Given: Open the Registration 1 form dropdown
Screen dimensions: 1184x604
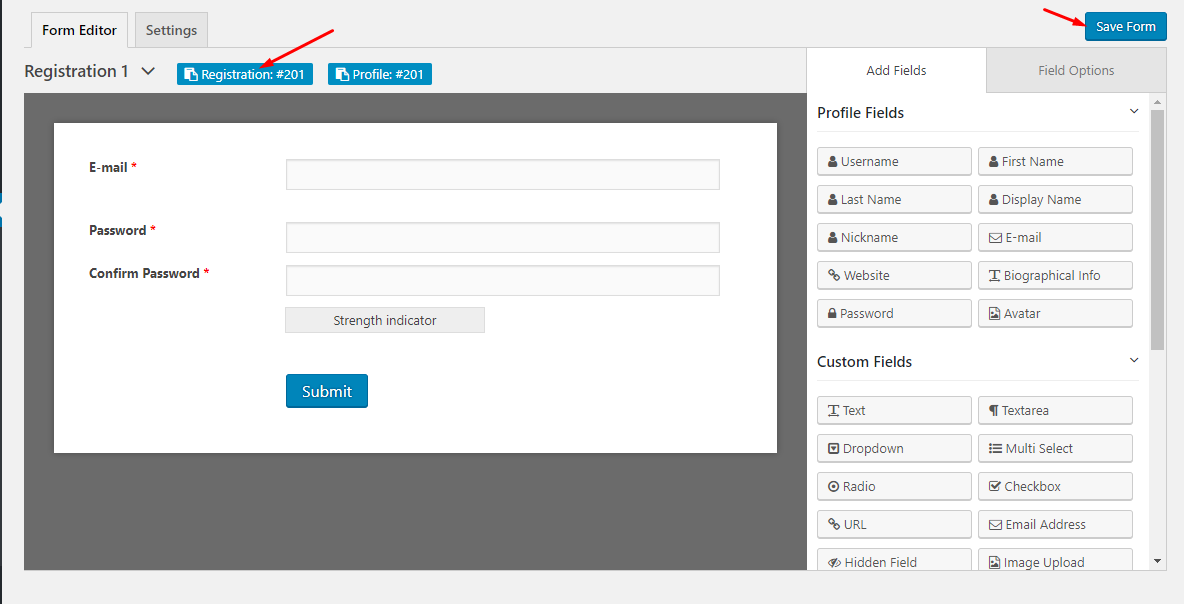Looking at the screenshot, I should (x=148, y=72).
